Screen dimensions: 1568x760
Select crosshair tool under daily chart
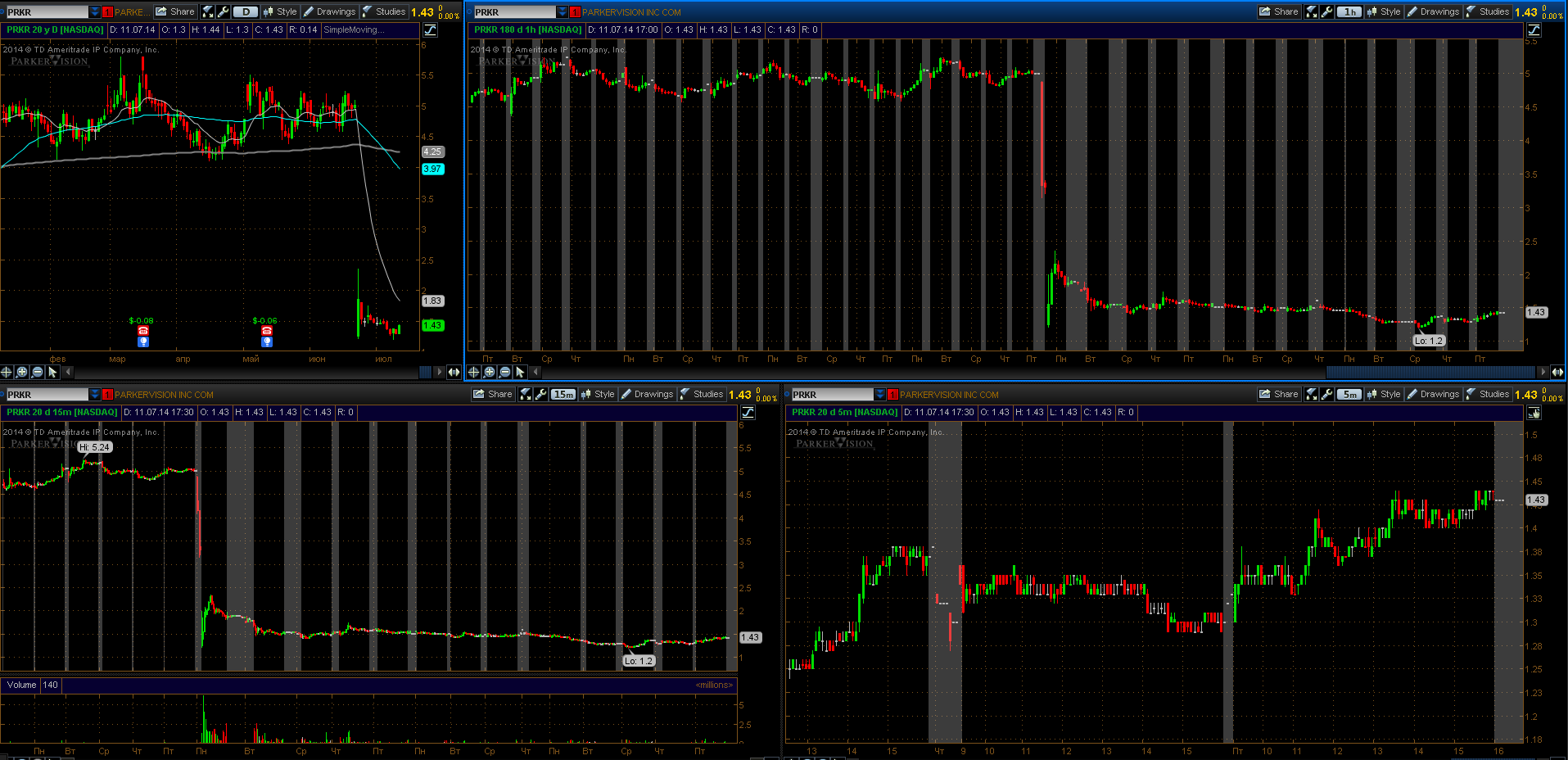point(7,372)
